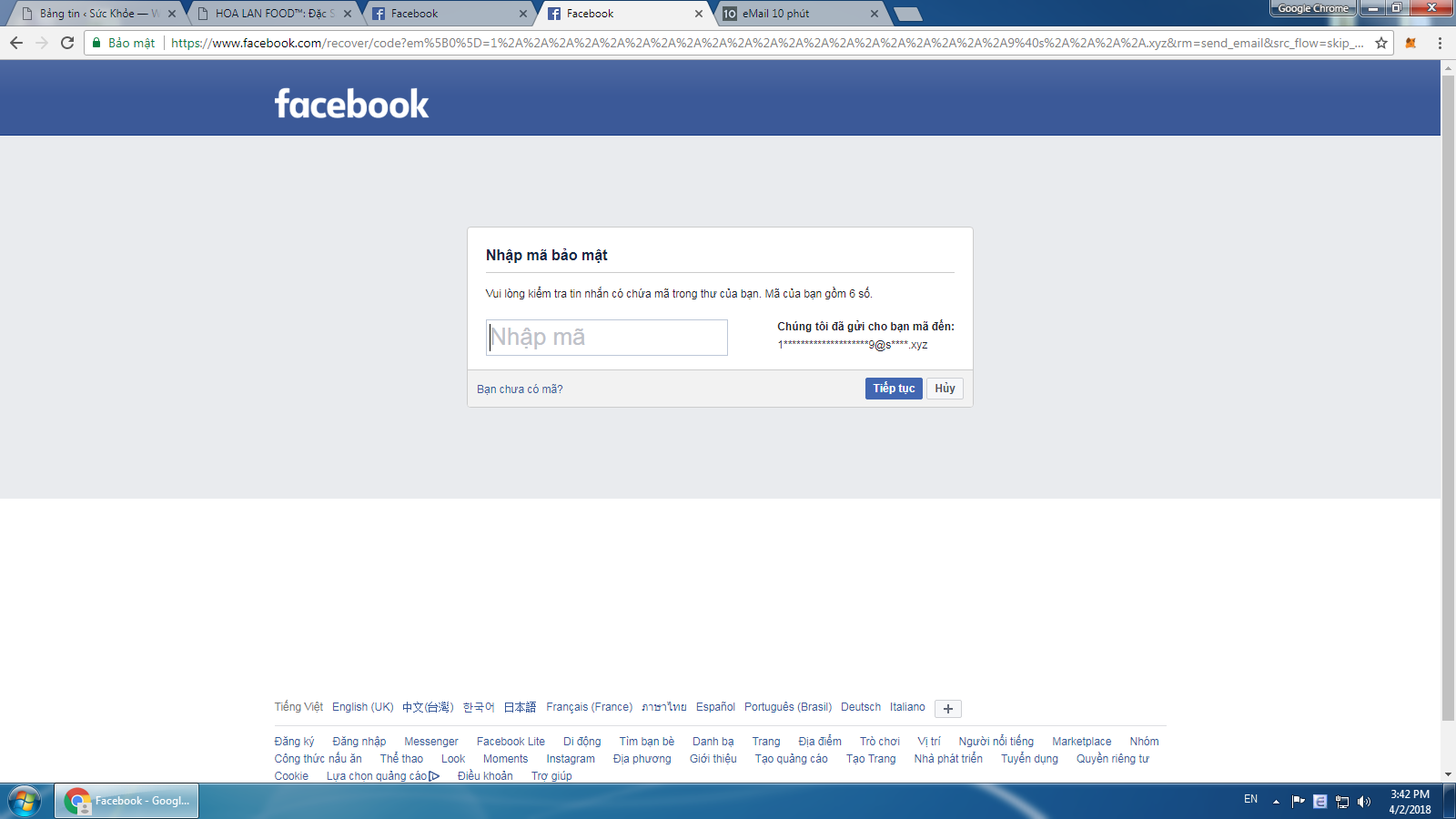Open the 'Instagram' footer link
This screenshot has width=1456, height=819.
pos(571,759)
